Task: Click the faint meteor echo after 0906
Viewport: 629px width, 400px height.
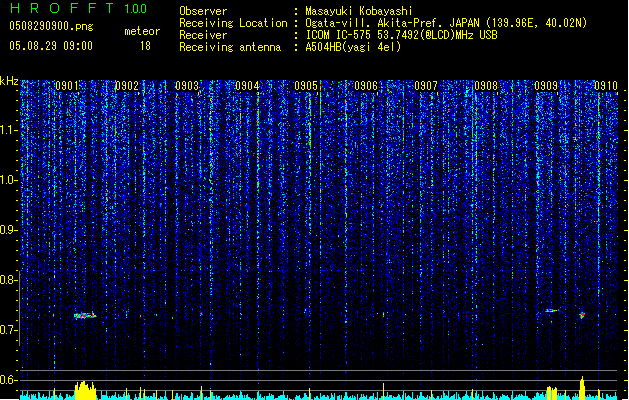Action: 383,315
